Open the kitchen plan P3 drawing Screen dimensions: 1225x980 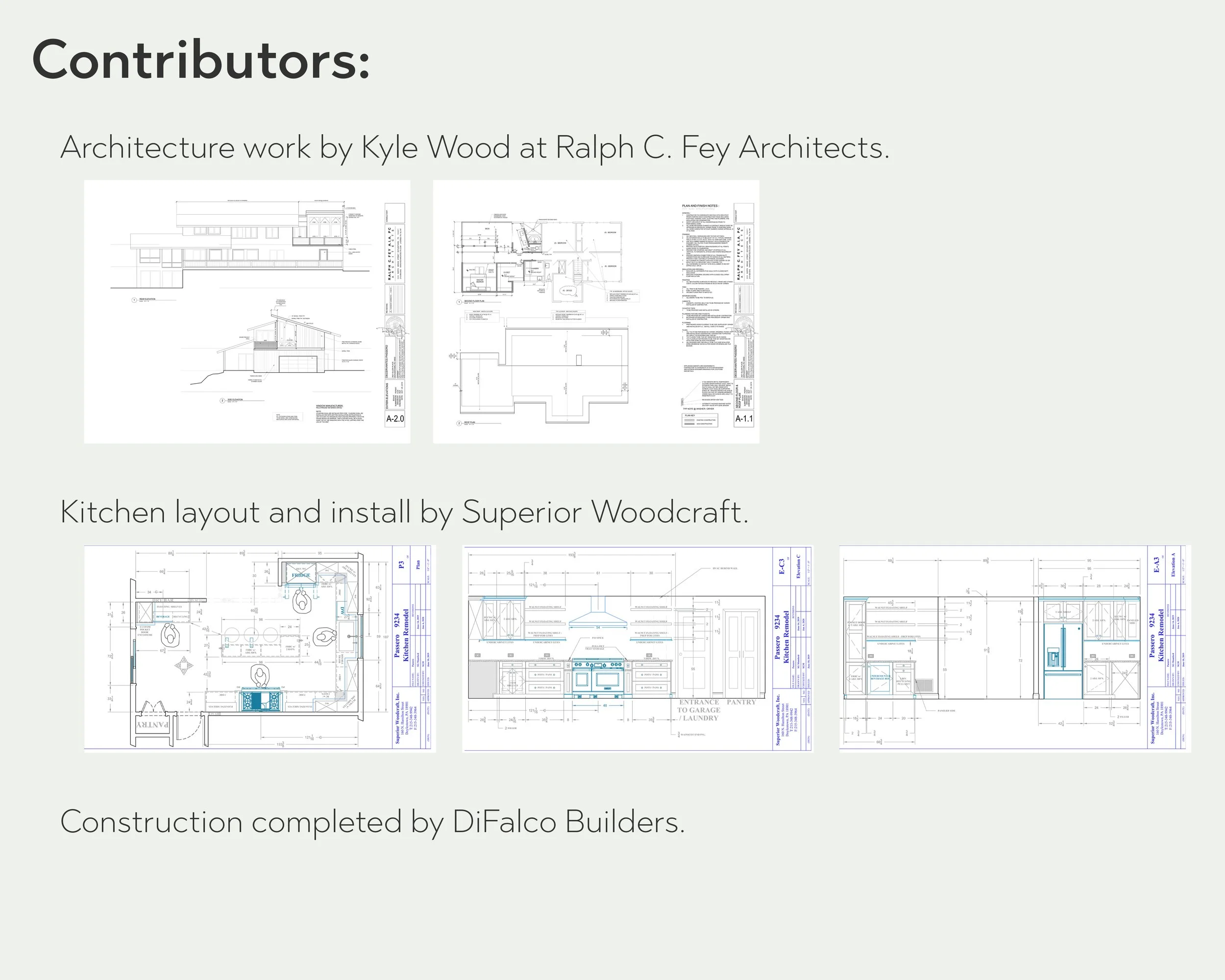(260, 648)
